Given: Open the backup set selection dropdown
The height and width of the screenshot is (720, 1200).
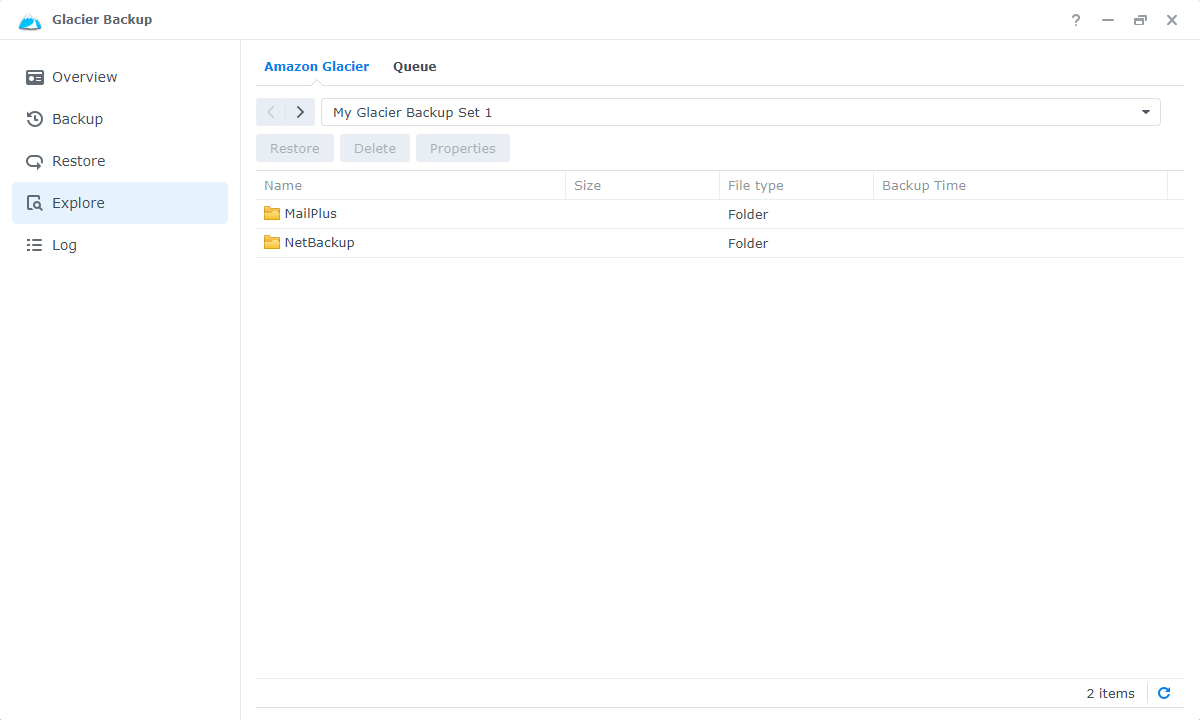Looking at the screenshot, I should pos(1145,112).
